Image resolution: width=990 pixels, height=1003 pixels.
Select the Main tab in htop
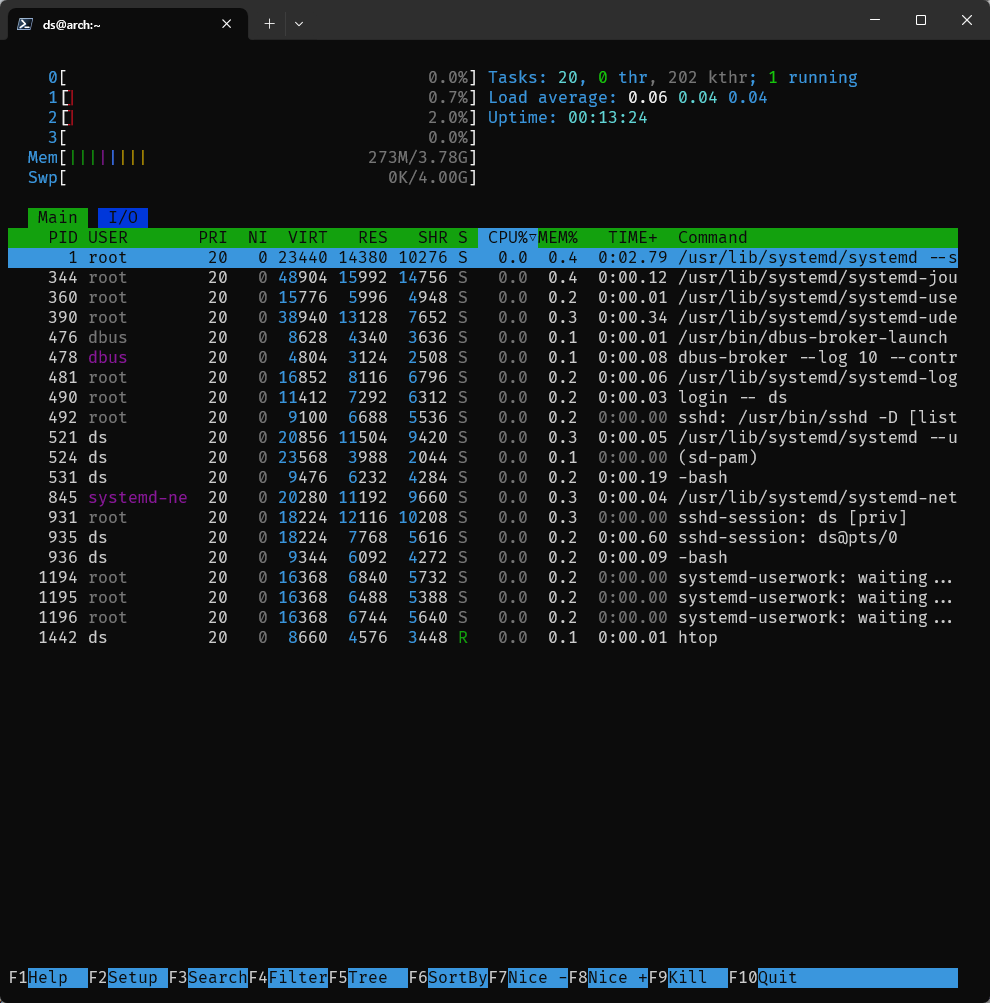click(58, 217)
